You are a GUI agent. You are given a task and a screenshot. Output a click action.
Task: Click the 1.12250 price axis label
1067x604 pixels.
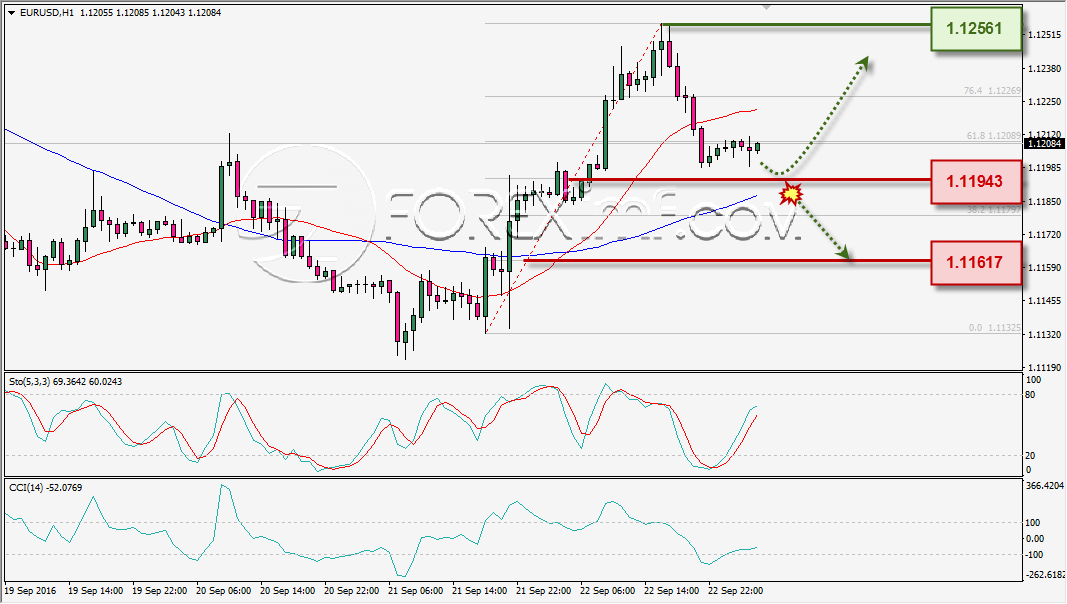pos(1045,101)
